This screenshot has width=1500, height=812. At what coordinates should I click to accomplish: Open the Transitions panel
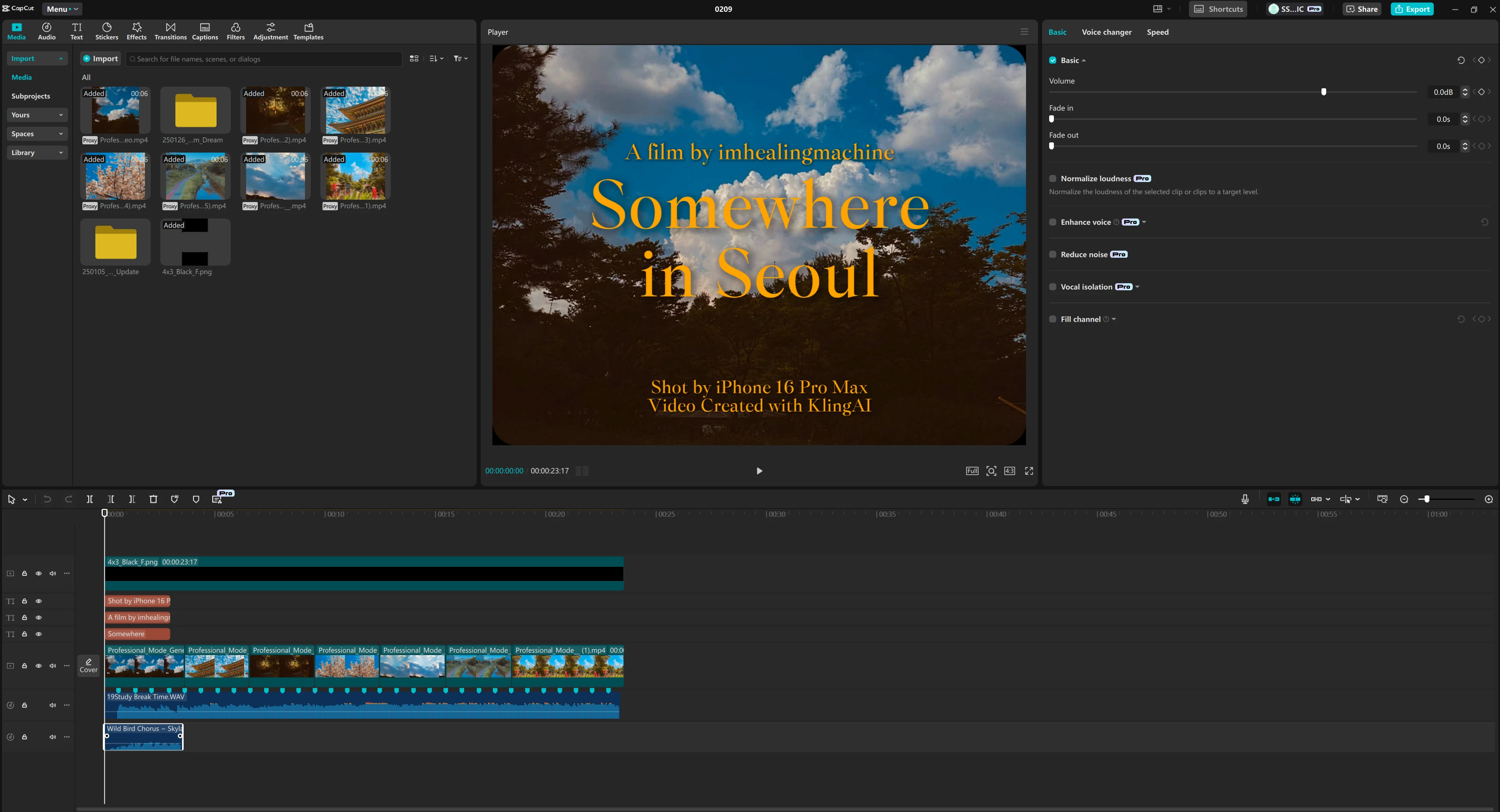tap(170, 31)
